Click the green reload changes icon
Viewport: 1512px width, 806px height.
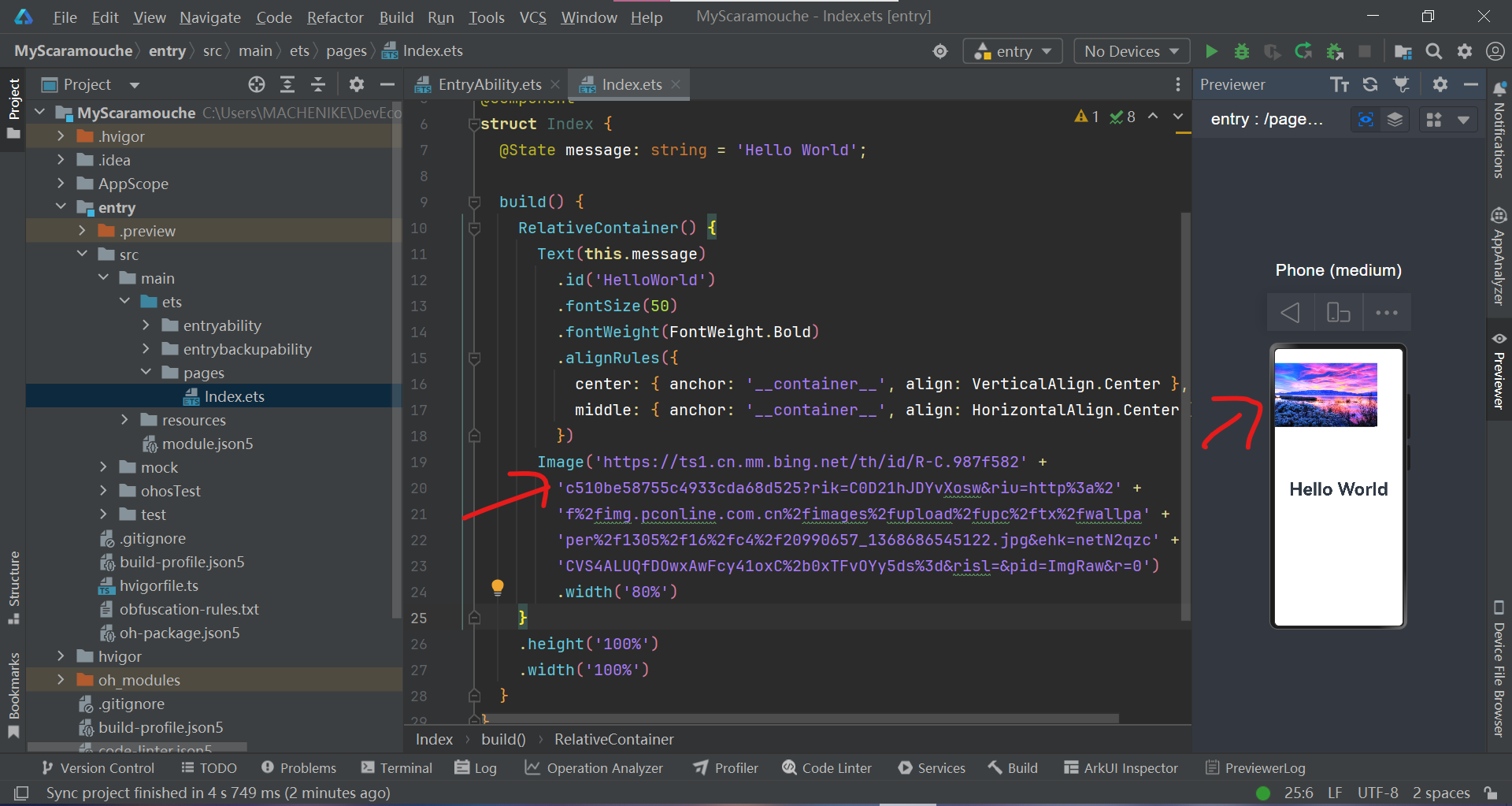pyautogui.click(x=1303, y=51)
